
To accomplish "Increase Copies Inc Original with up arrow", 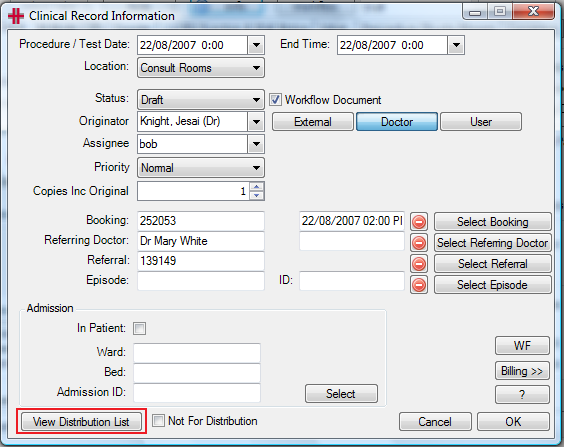I will click(x=256, y=187).
